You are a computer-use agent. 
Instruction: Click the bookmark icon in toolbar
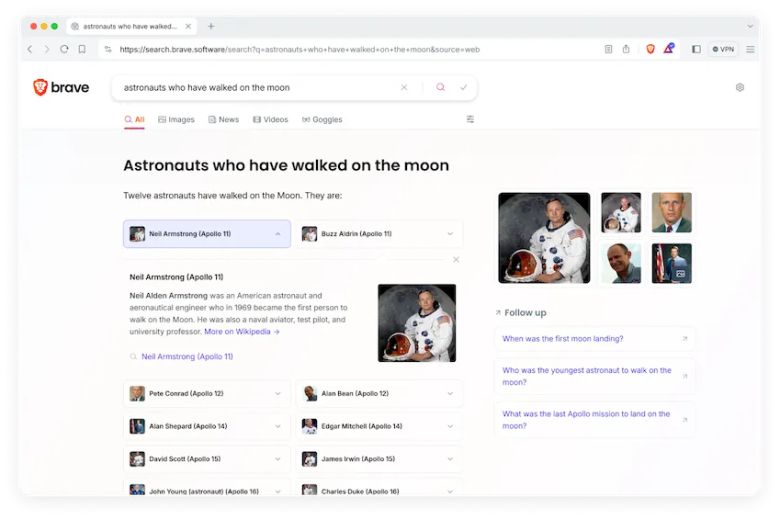coord(82,49)
